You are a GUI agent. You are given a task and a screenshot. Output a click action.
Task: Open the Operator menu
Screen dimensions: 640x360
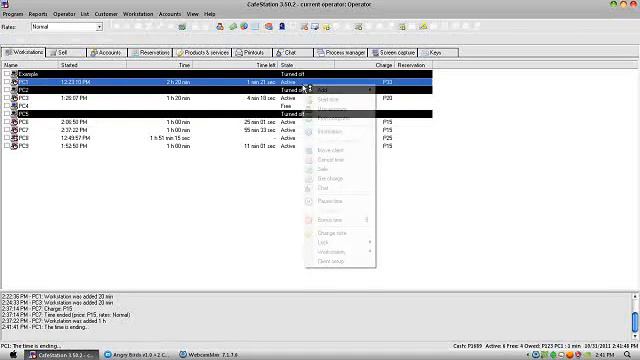coord(64,14)
